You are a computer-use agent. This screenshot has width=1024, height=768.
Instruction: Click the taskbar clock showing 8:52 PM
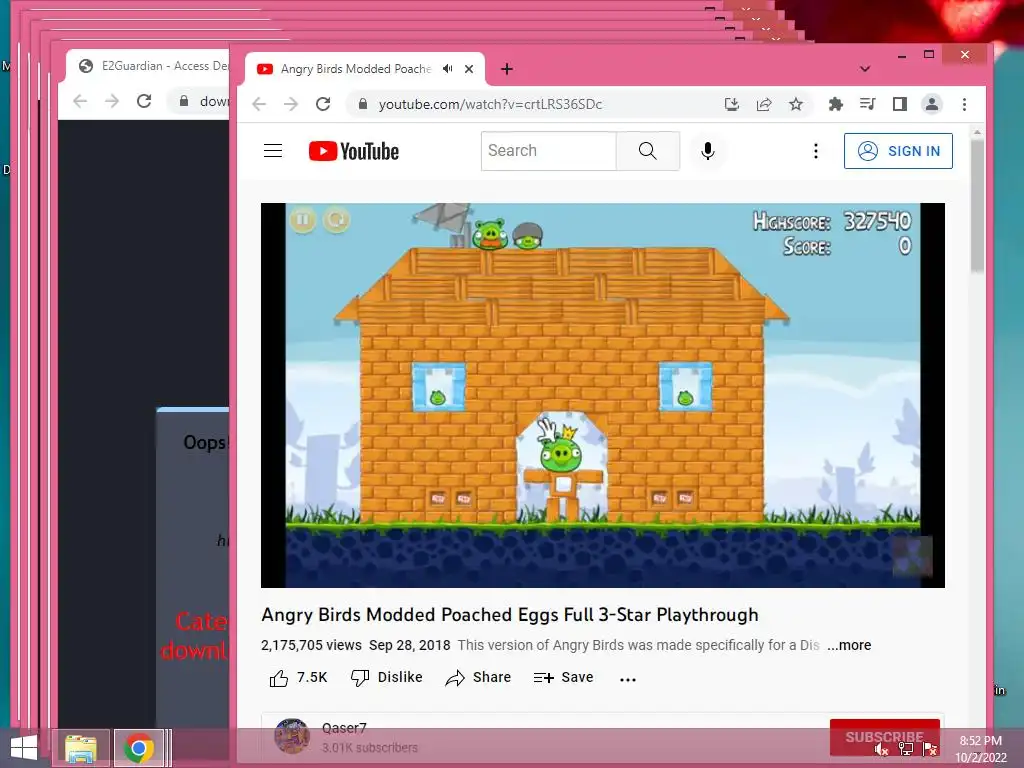click(981, 749)
